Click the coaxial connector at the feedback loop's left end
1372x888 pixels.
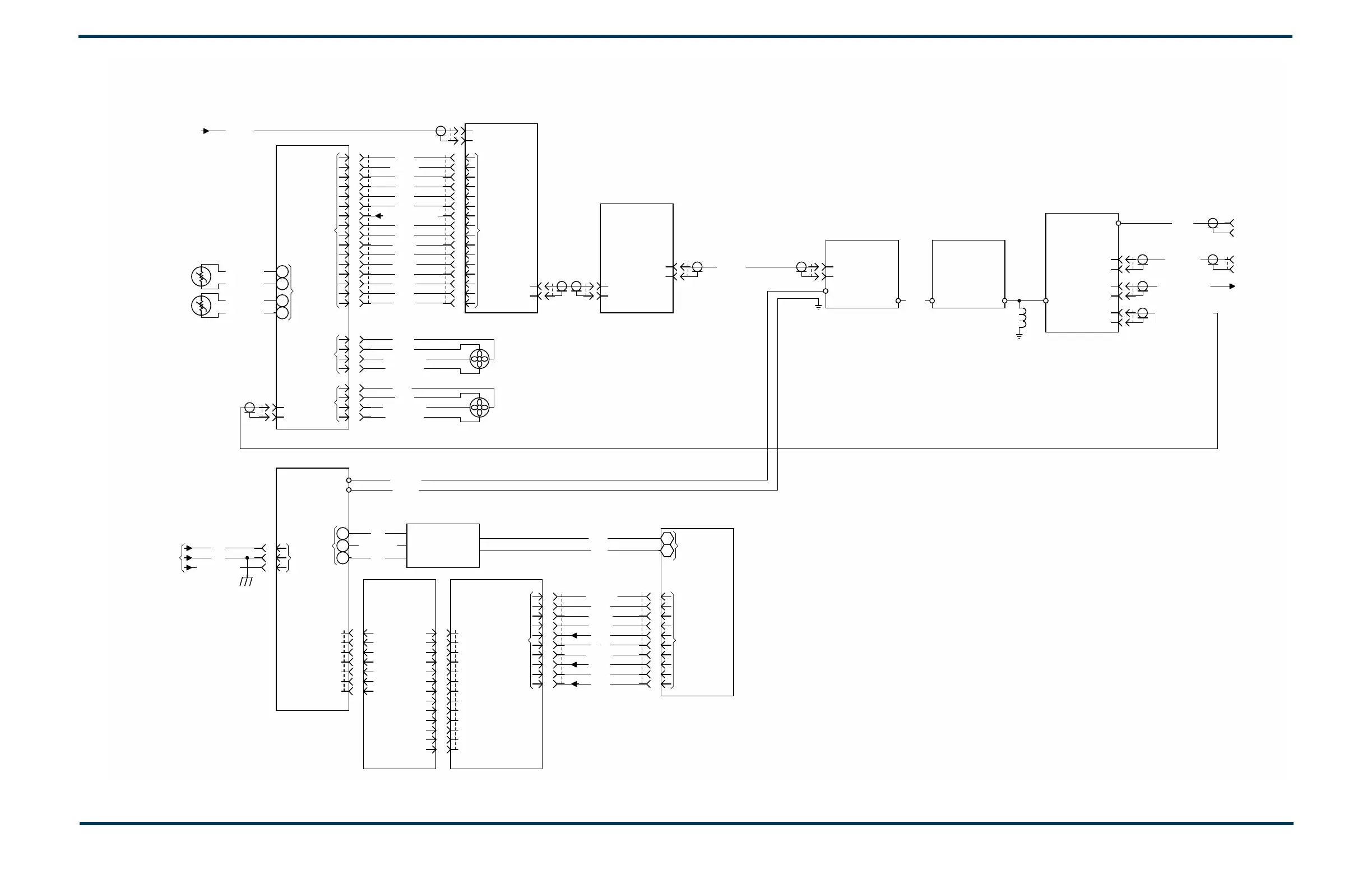[249, 408]
